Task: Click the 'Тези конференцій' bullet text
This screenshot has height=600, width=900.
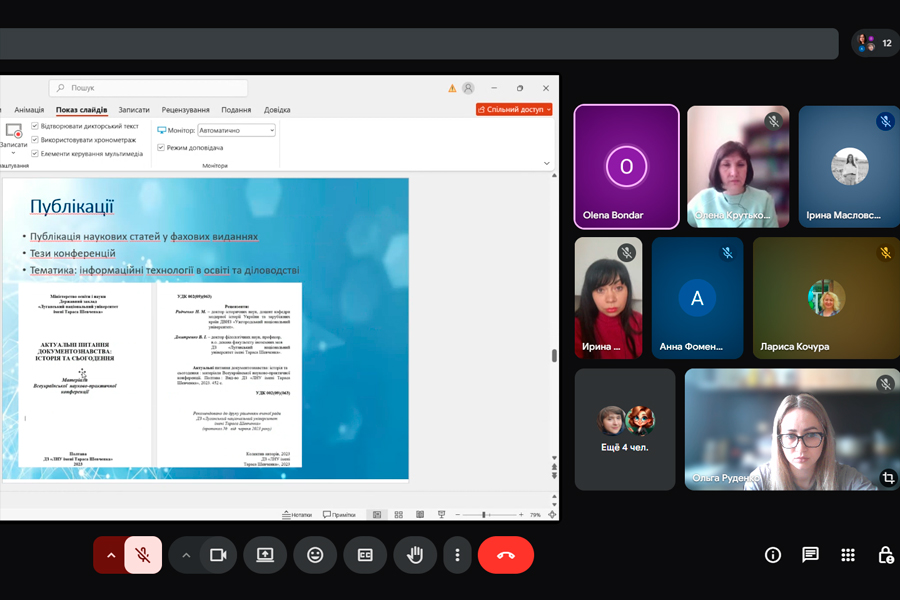Action: [x=72, y=253]
